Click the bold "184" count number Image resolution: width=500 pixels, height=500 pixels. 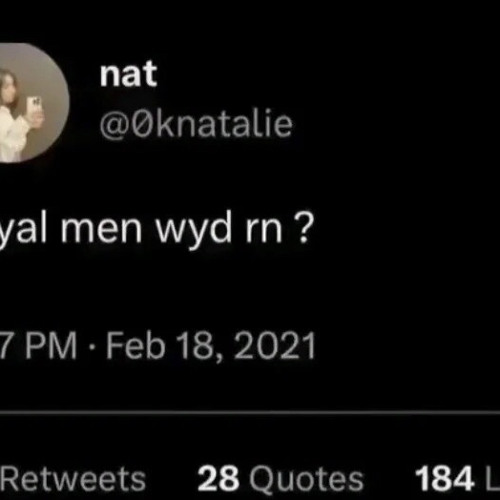[445, 479]
